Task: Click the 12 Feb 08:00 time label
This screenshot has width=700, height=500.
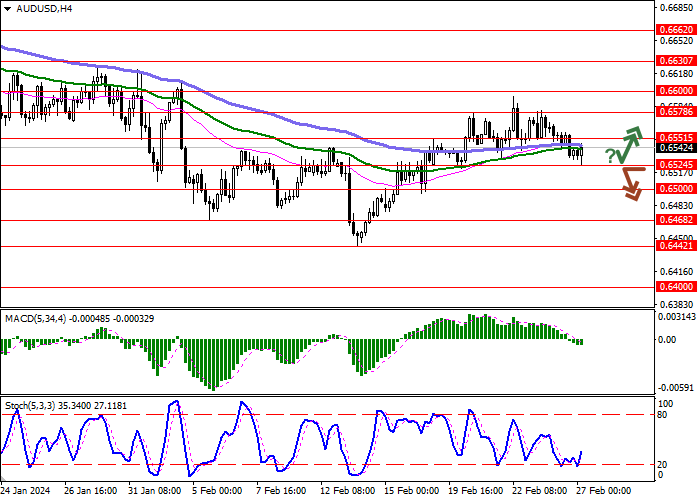Action: click(x=348, y=491)
